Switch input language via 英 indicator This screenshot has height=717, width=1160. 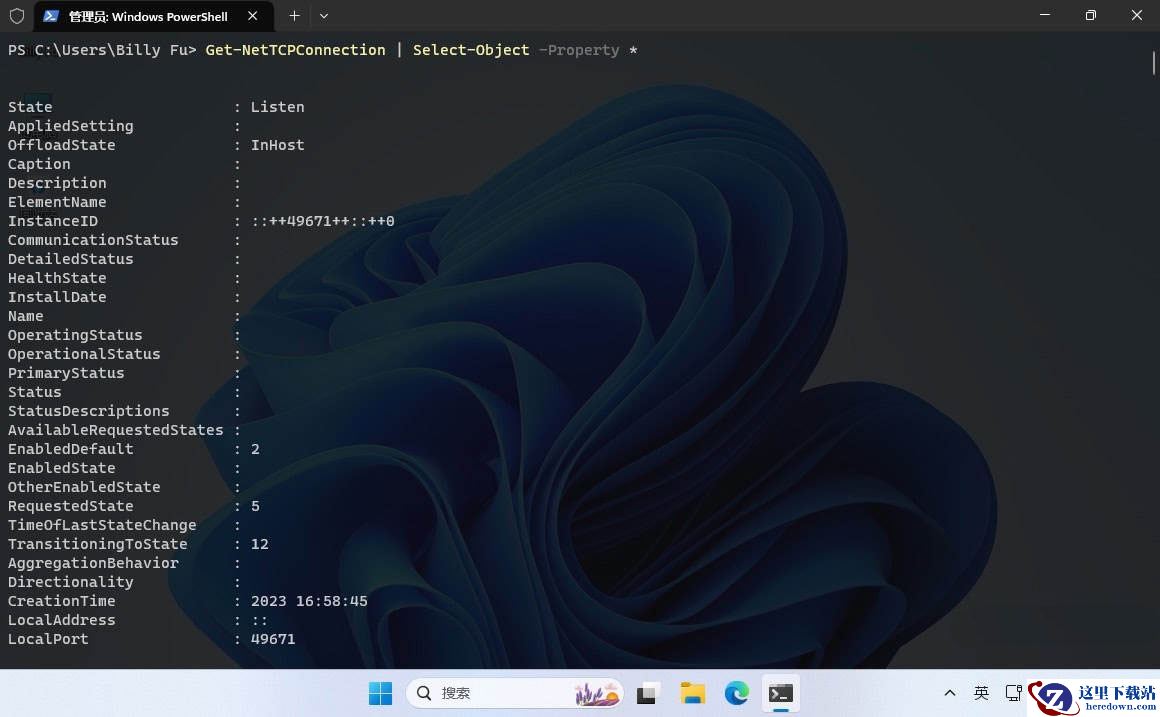(x=982, y=693)
